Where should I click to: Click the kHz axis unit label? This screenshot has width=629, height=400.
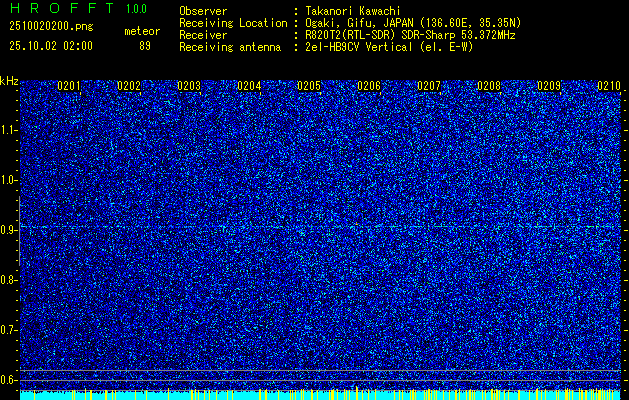click(x=9, y=81)
